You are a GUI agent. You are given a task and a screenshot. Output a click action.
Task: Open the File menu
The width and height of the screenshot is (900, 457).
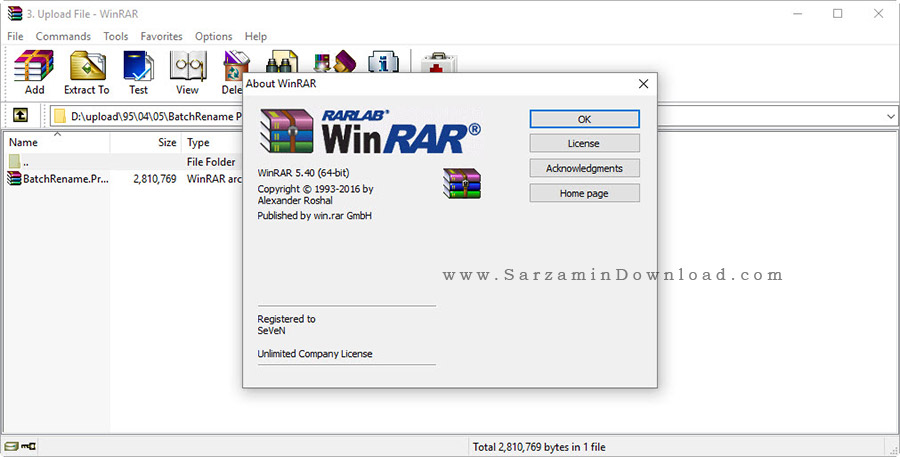coord(15,36)
